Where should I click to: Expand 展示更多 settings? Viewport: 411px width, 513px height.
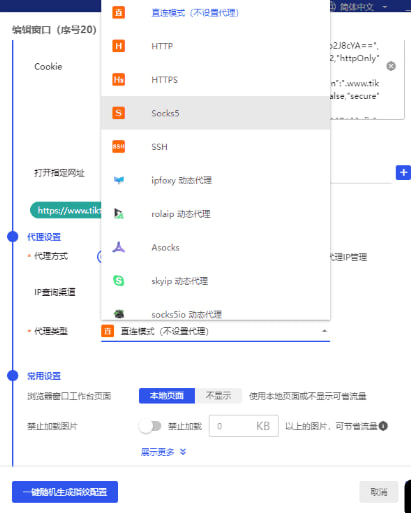click(163, 452)
